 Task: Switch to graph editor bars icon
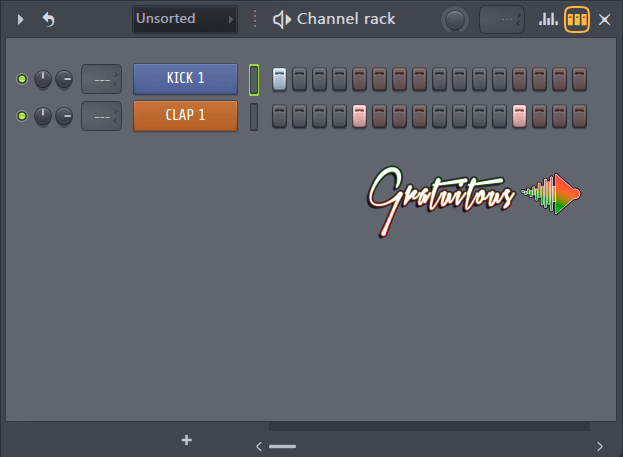(548, 19)
